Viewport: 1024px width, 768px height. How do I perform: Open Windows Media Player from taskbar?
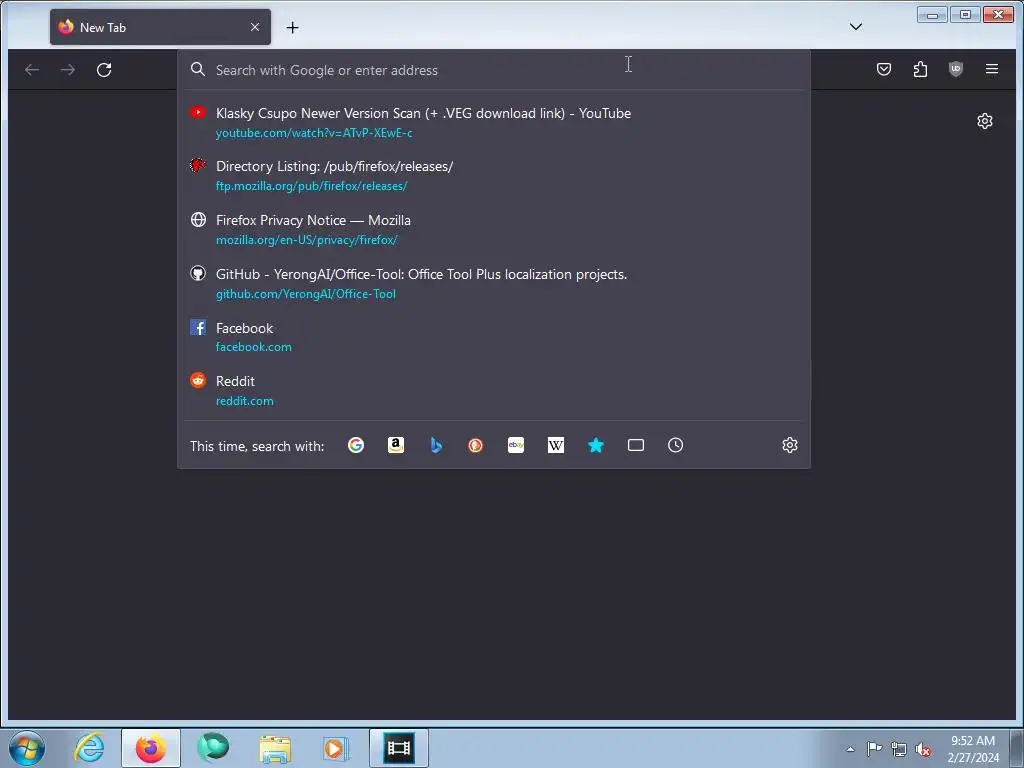336,748
